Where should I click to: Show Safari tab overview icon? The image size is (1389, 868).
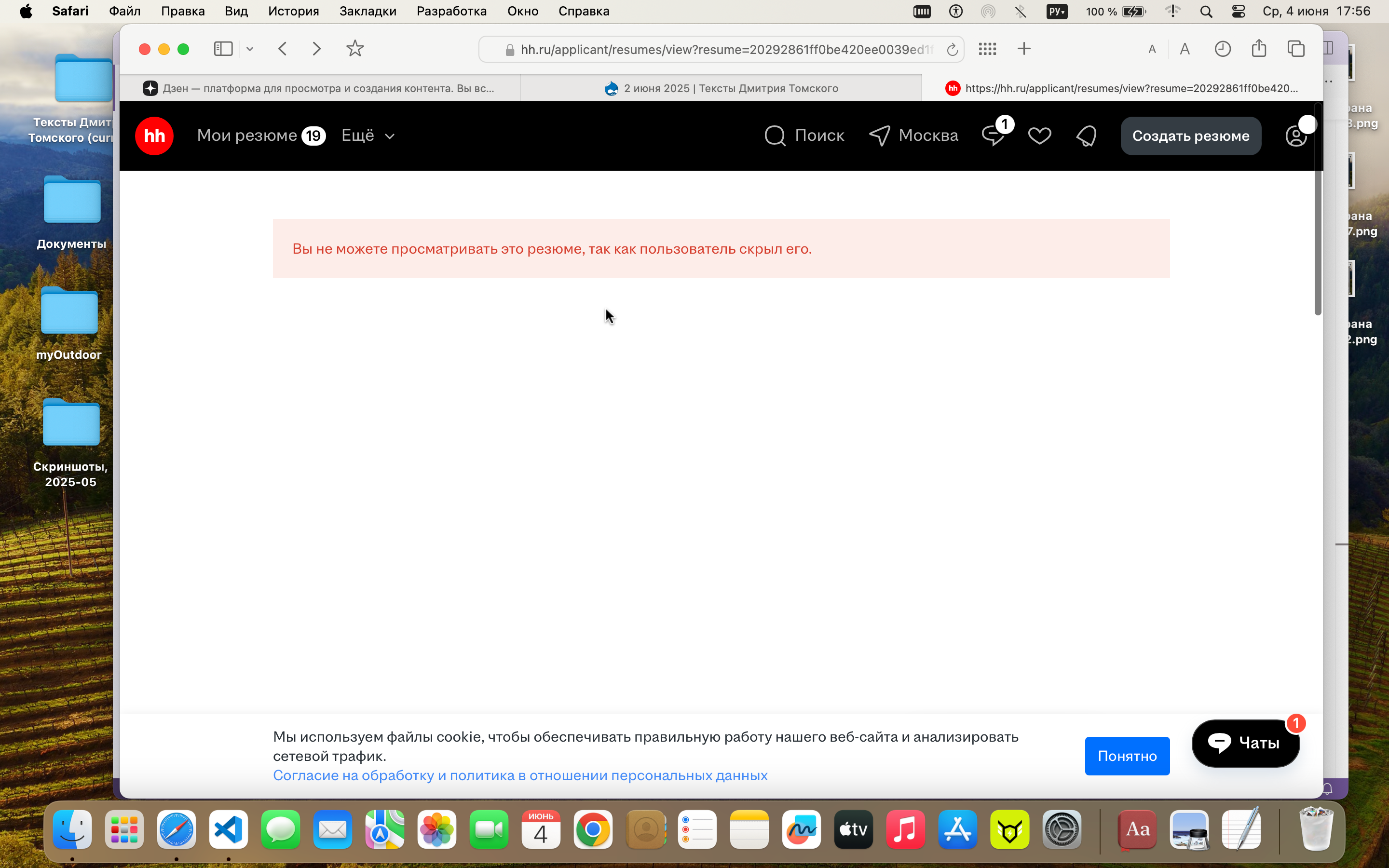1296,49
